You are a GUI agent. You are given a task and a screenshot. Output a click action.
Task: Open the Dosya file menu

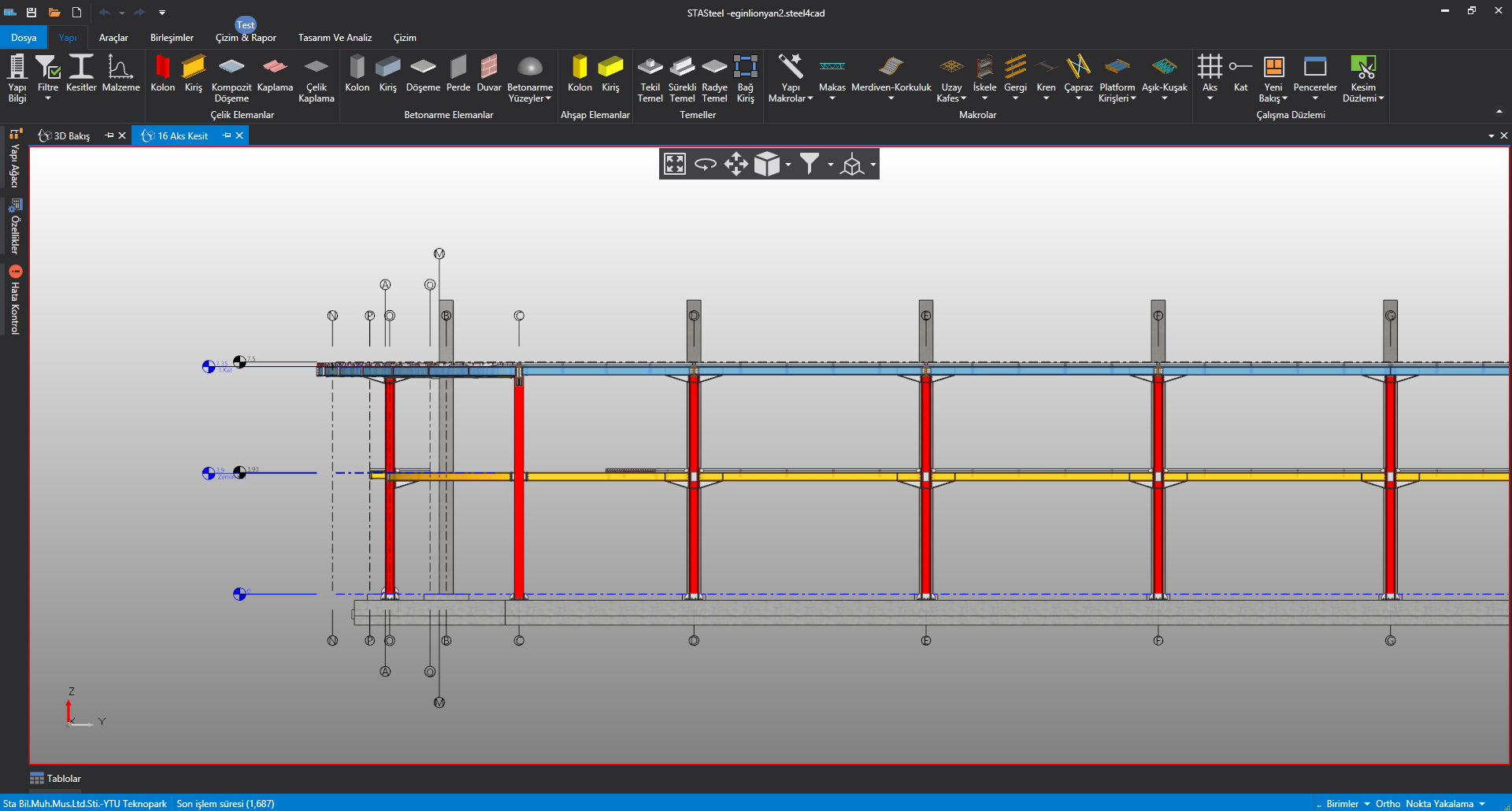click(24, 38)
